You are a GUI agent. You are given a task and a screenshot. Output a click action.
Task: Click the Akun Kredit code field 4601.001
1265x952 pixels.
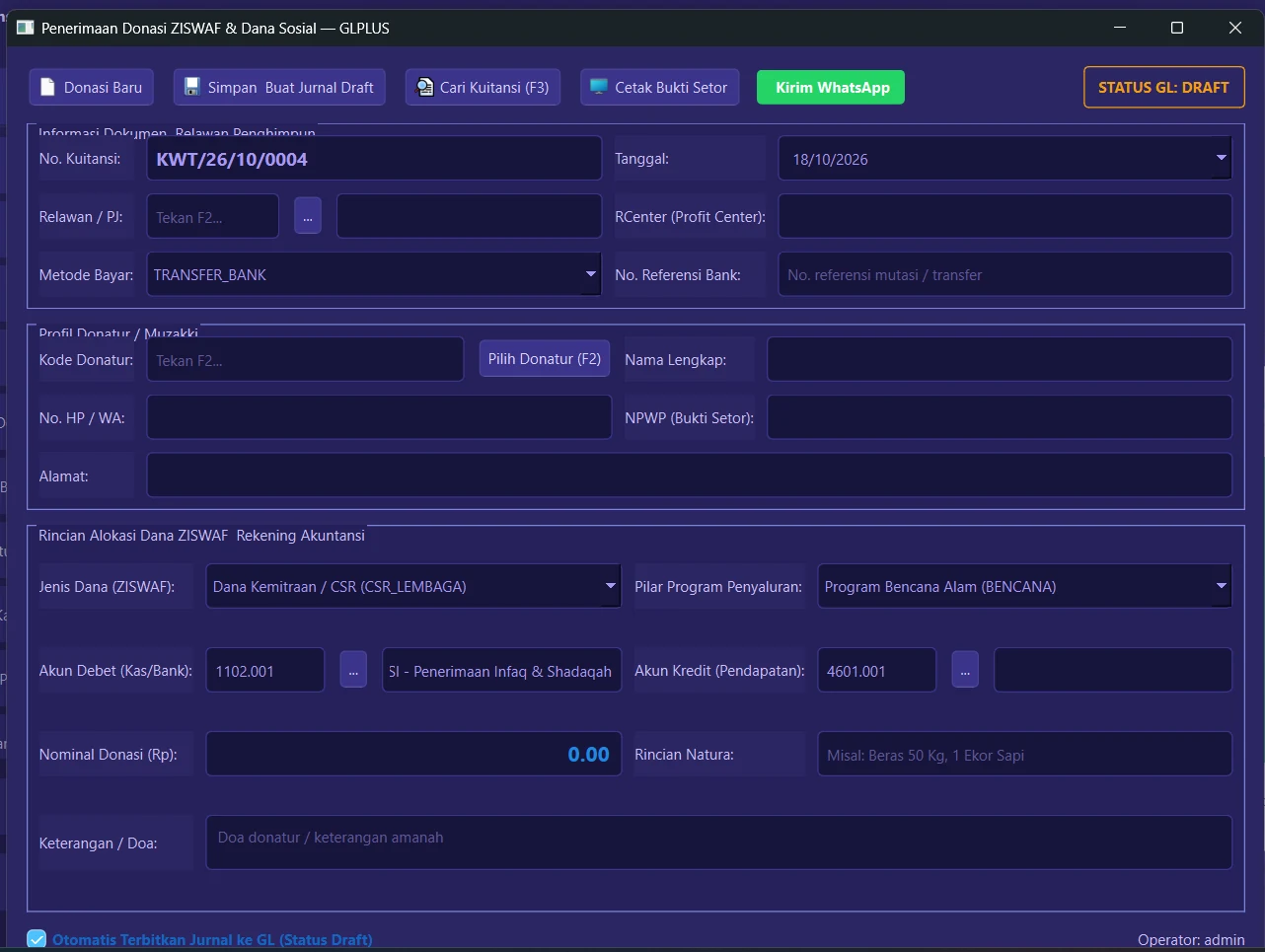pyautogui.click(x=876, y=670)
